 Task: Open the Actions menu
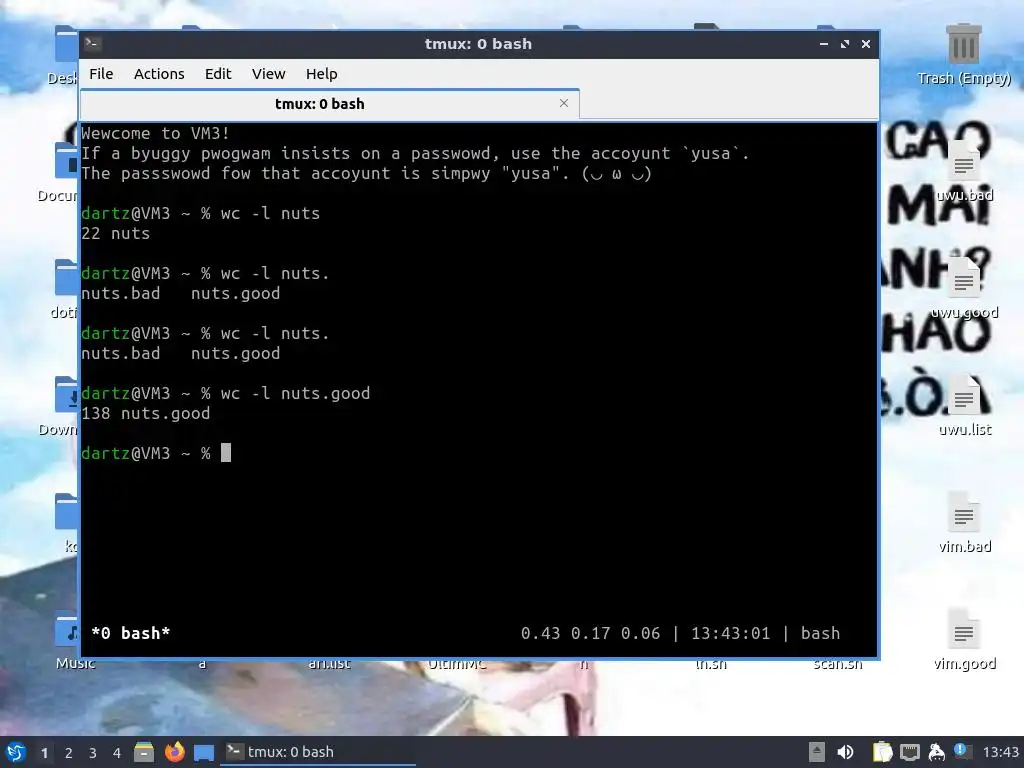tap(159, 74)
